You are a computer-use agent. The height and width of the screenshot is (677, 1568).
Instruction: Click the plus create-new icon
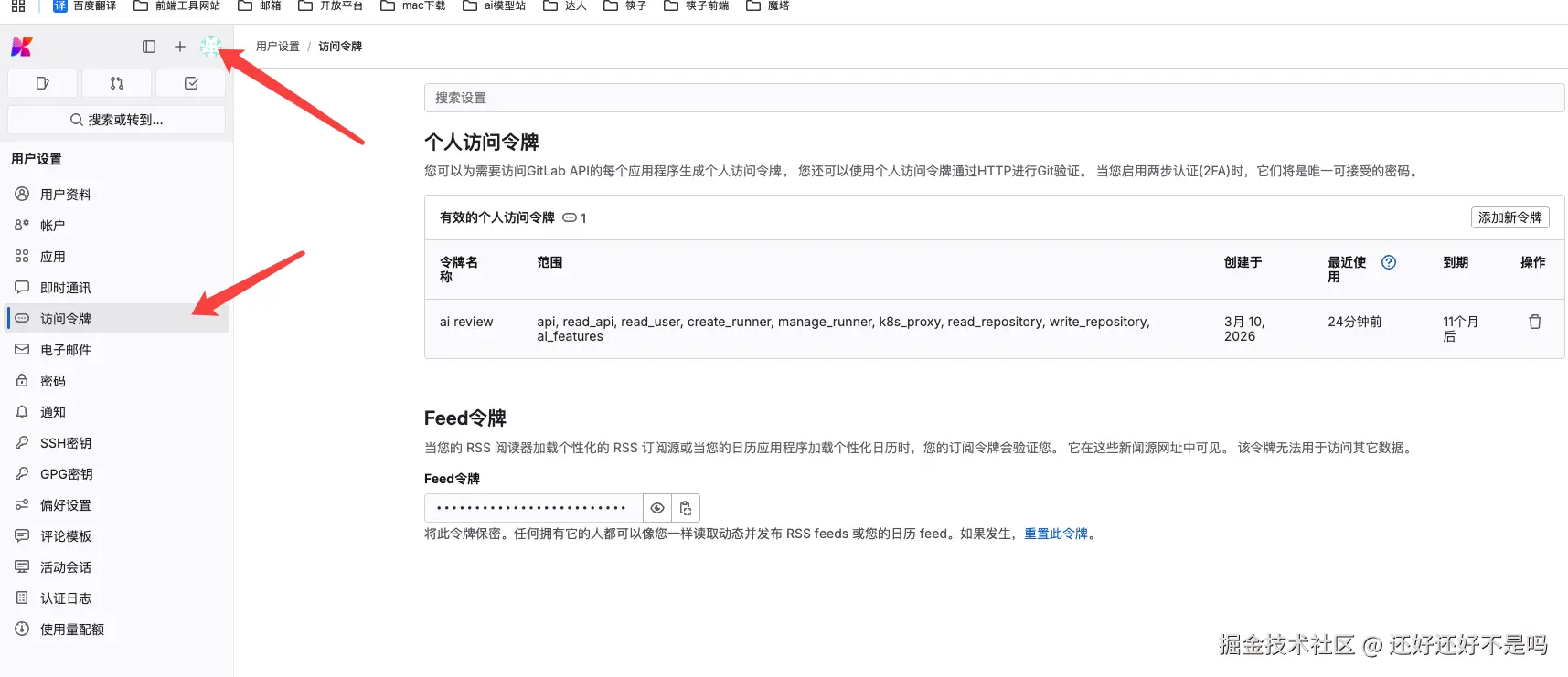(180, 47)
